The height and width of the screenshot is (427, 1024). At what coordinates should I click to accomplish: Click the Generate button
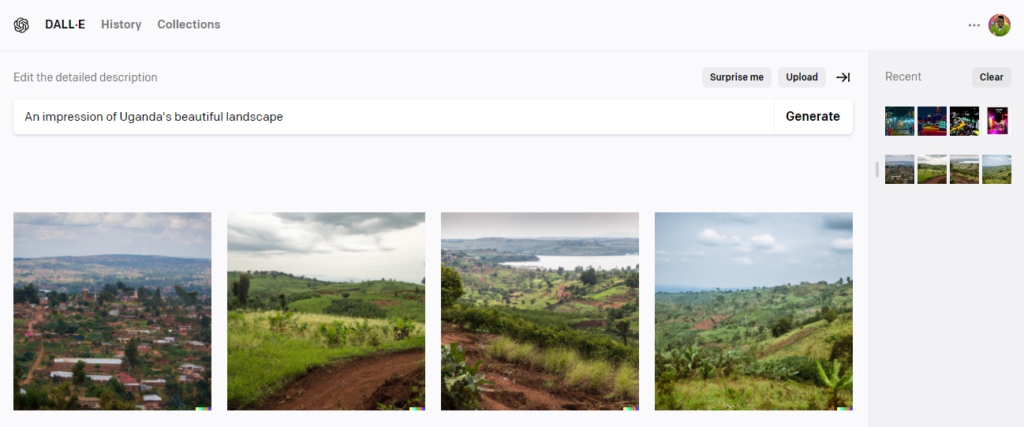tap(813, 117)
